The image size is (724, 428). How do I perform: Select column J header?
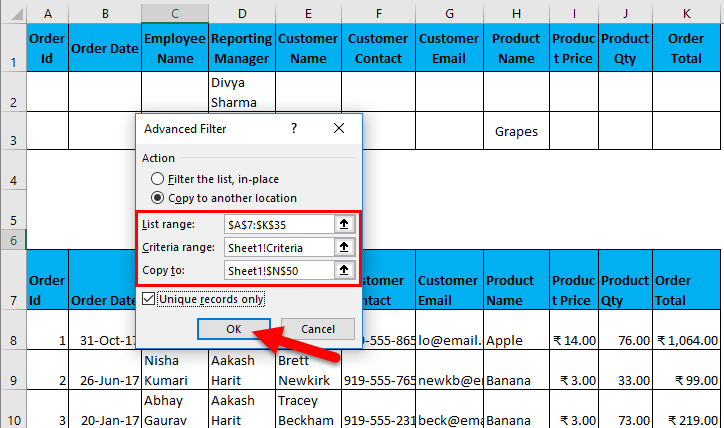[625, 14]
